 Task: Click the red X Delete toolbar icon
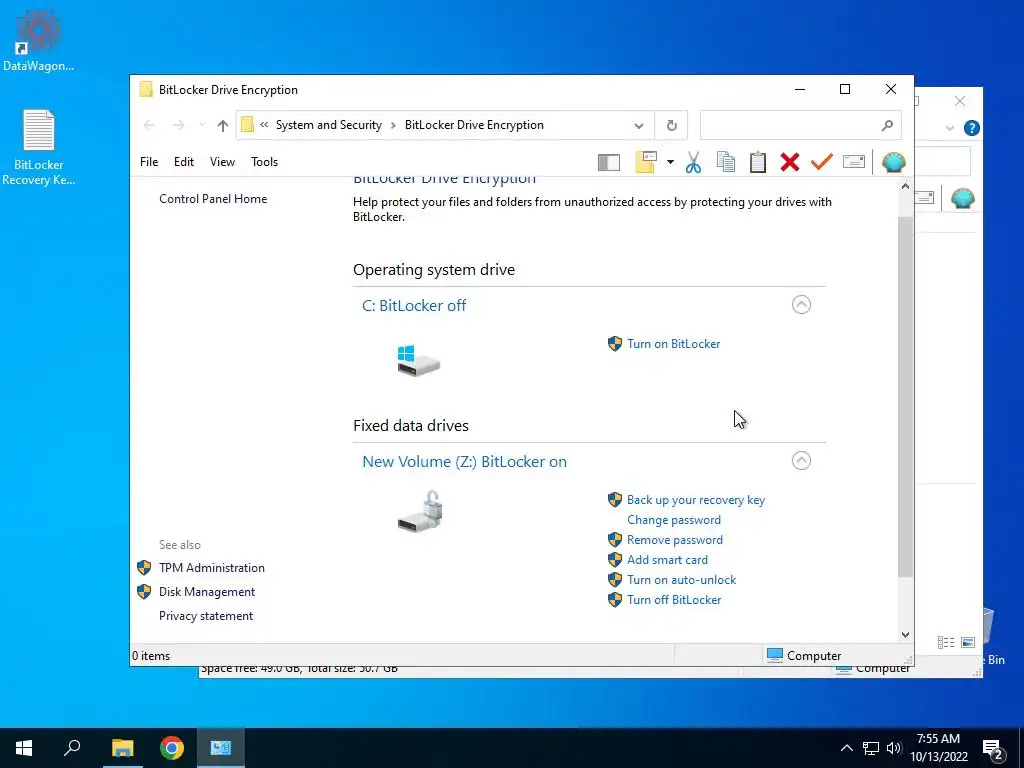[790, 162]
